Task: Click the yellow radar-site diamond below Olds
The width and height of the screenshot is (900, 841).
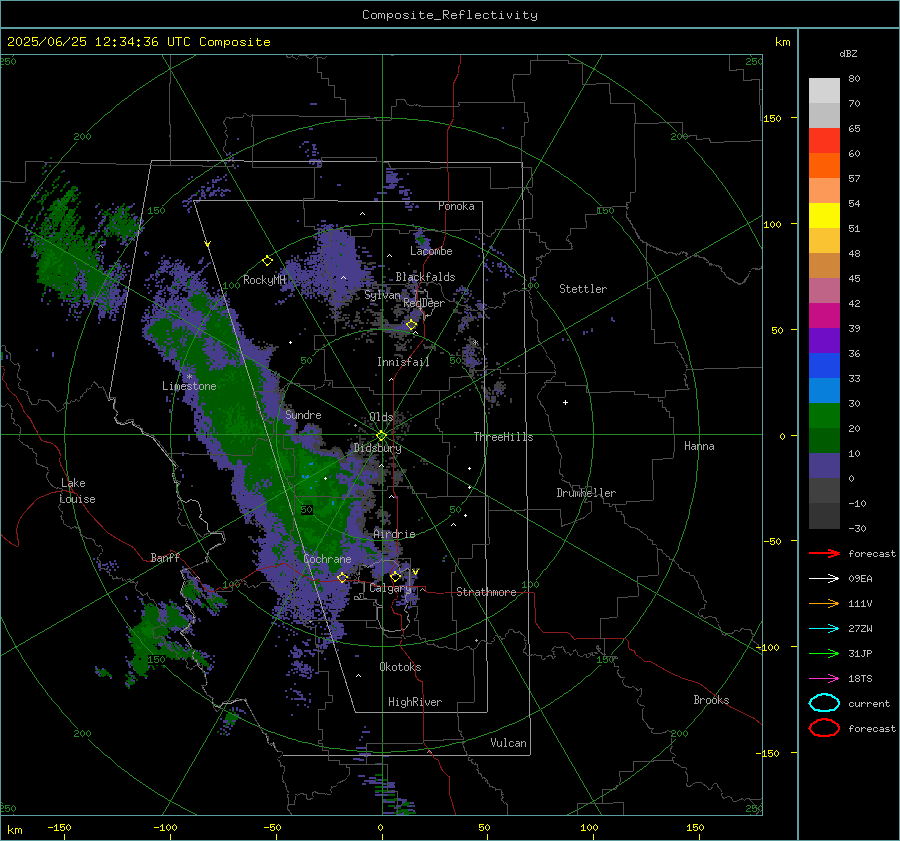Action: (381, 436)
